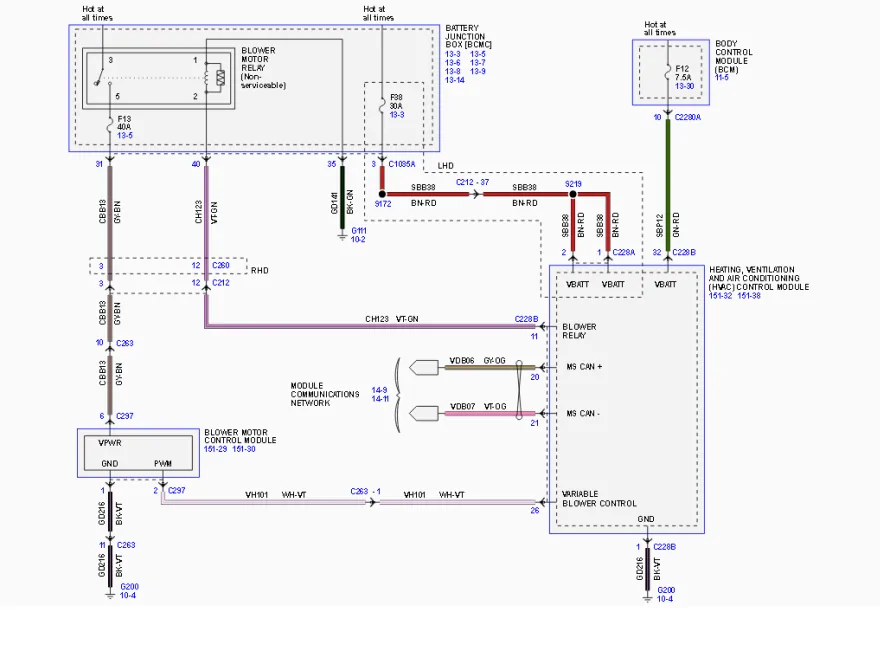Select the F38 30A fuse symbol
The width and height of the screenshot is (880, 647).
point(382,105)
